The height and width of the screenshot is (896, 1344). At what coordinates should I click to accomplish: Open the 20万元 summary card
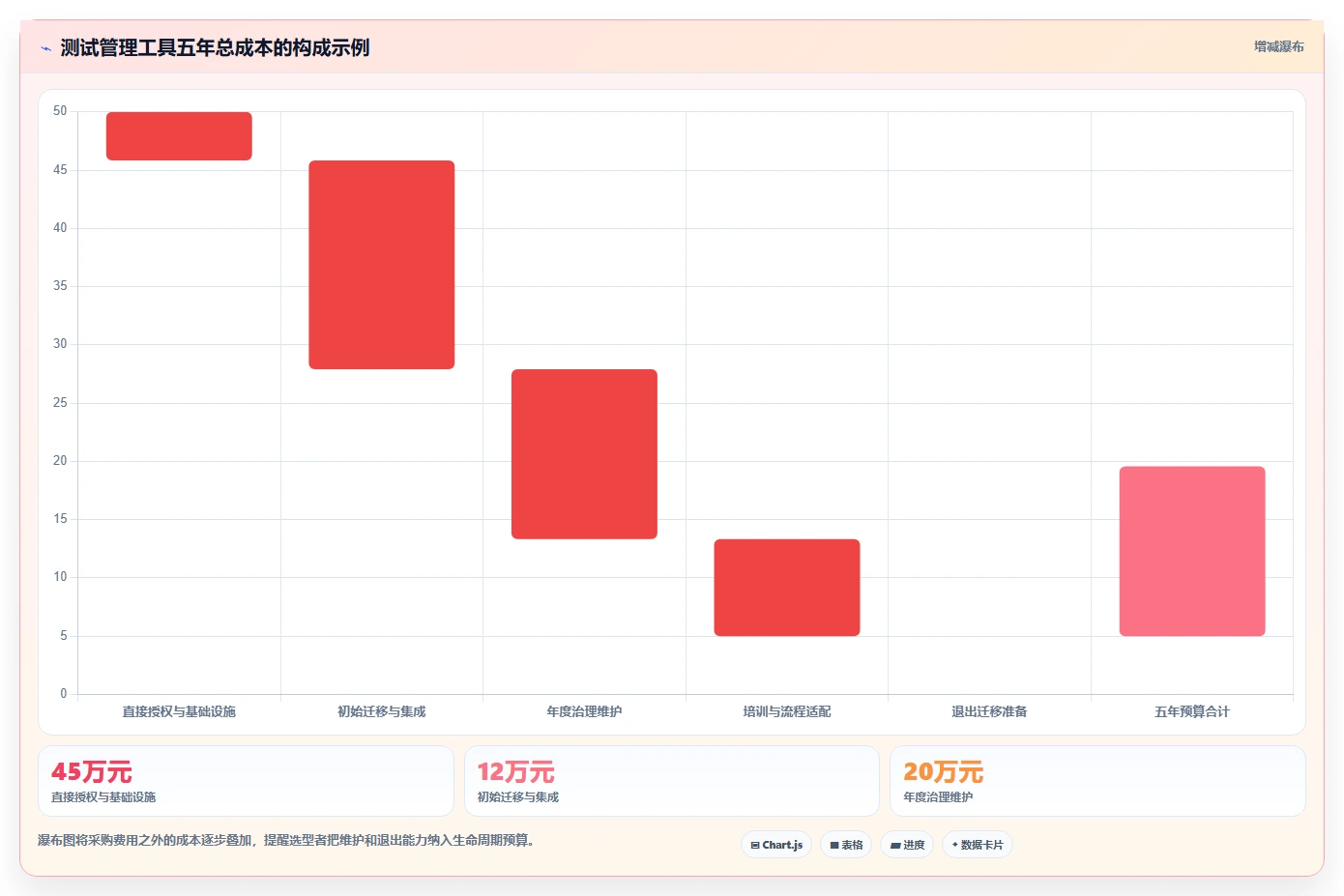[1097, 781]
